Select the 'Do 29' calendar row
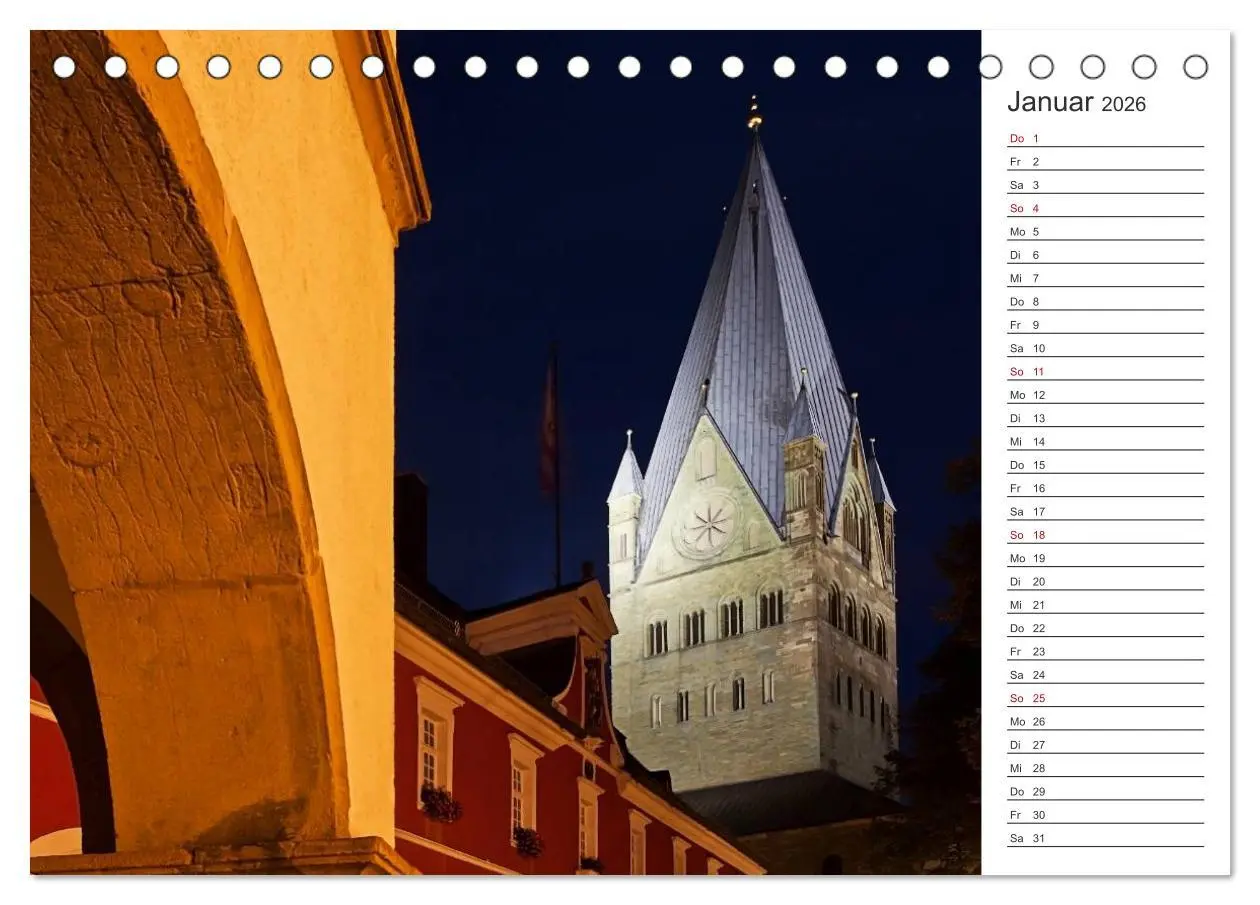This screenshot has height=905, width=1260. pyautogui.click(x=1105, y=791)
